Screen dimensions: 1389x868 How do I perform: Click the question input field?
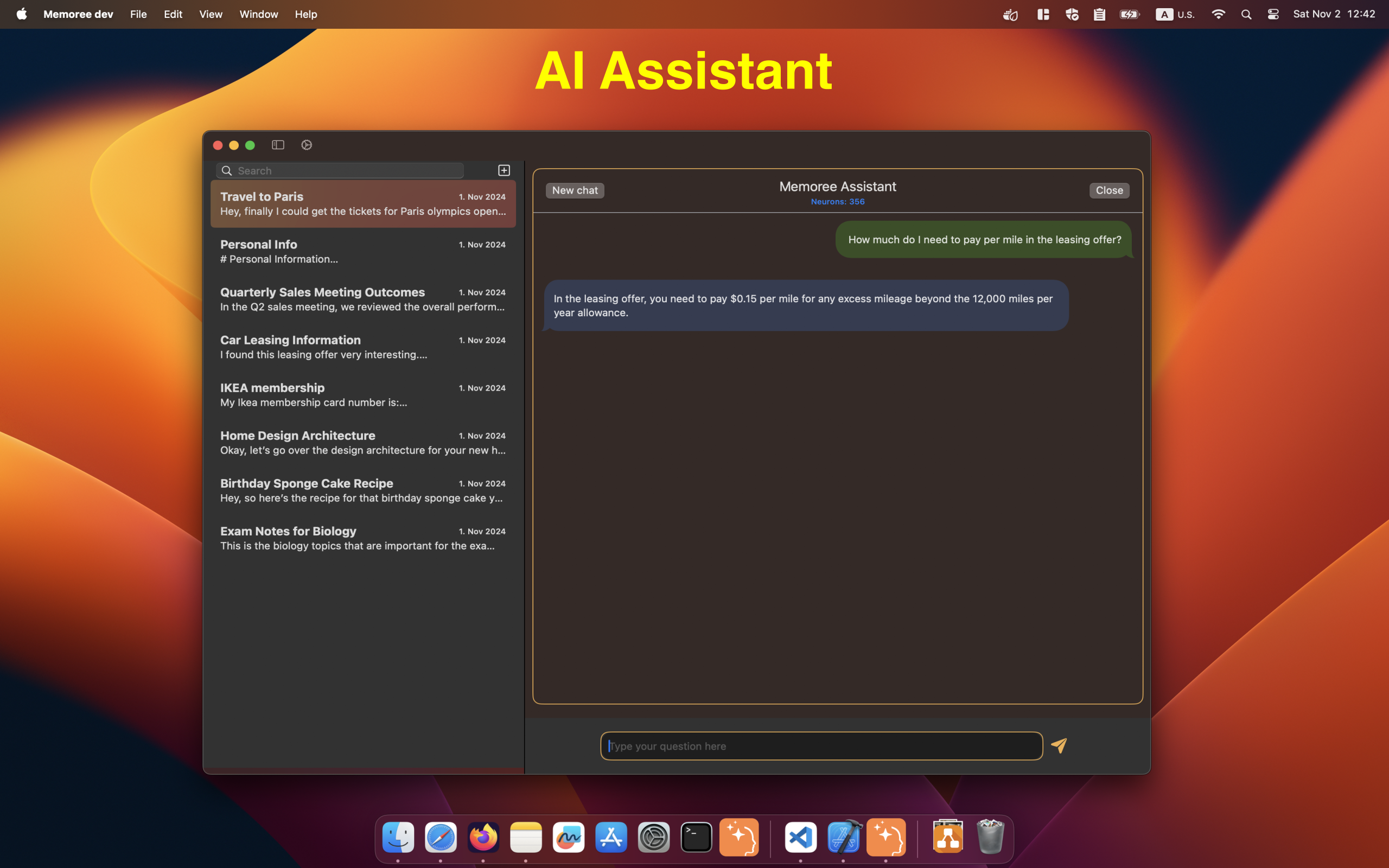point(821,746)
